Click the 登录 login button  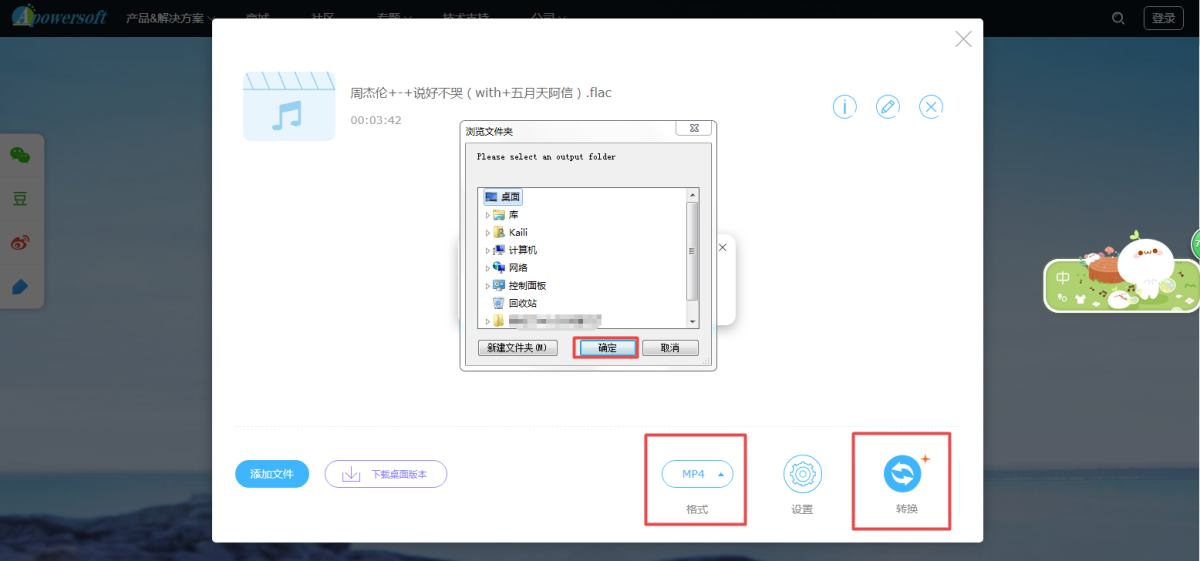pos(1164,18)
